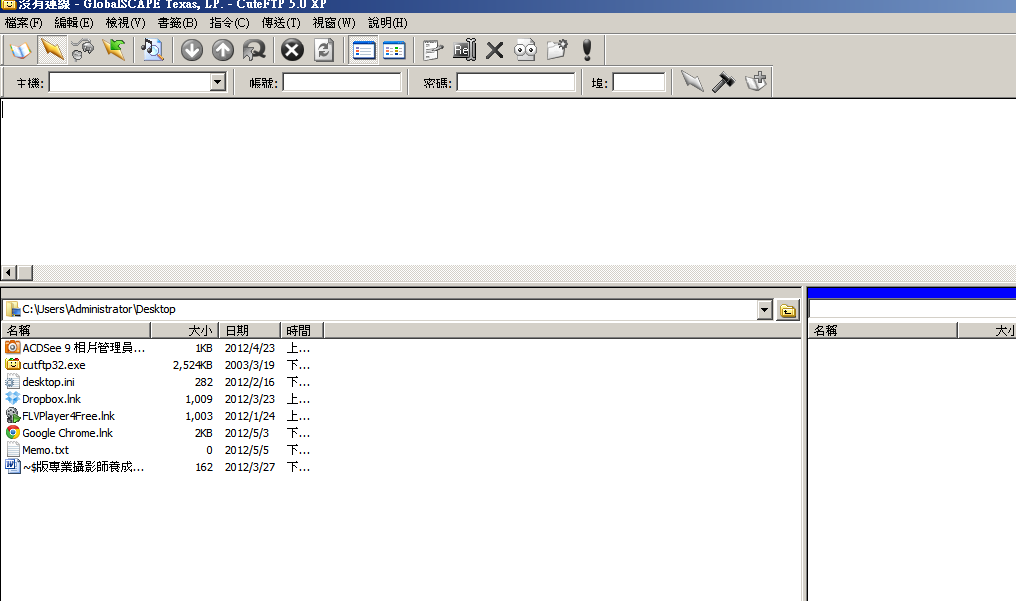Viewport: 1016px width, 601px height.
Task: Click the 帳號 account input field
Action: 341,82
